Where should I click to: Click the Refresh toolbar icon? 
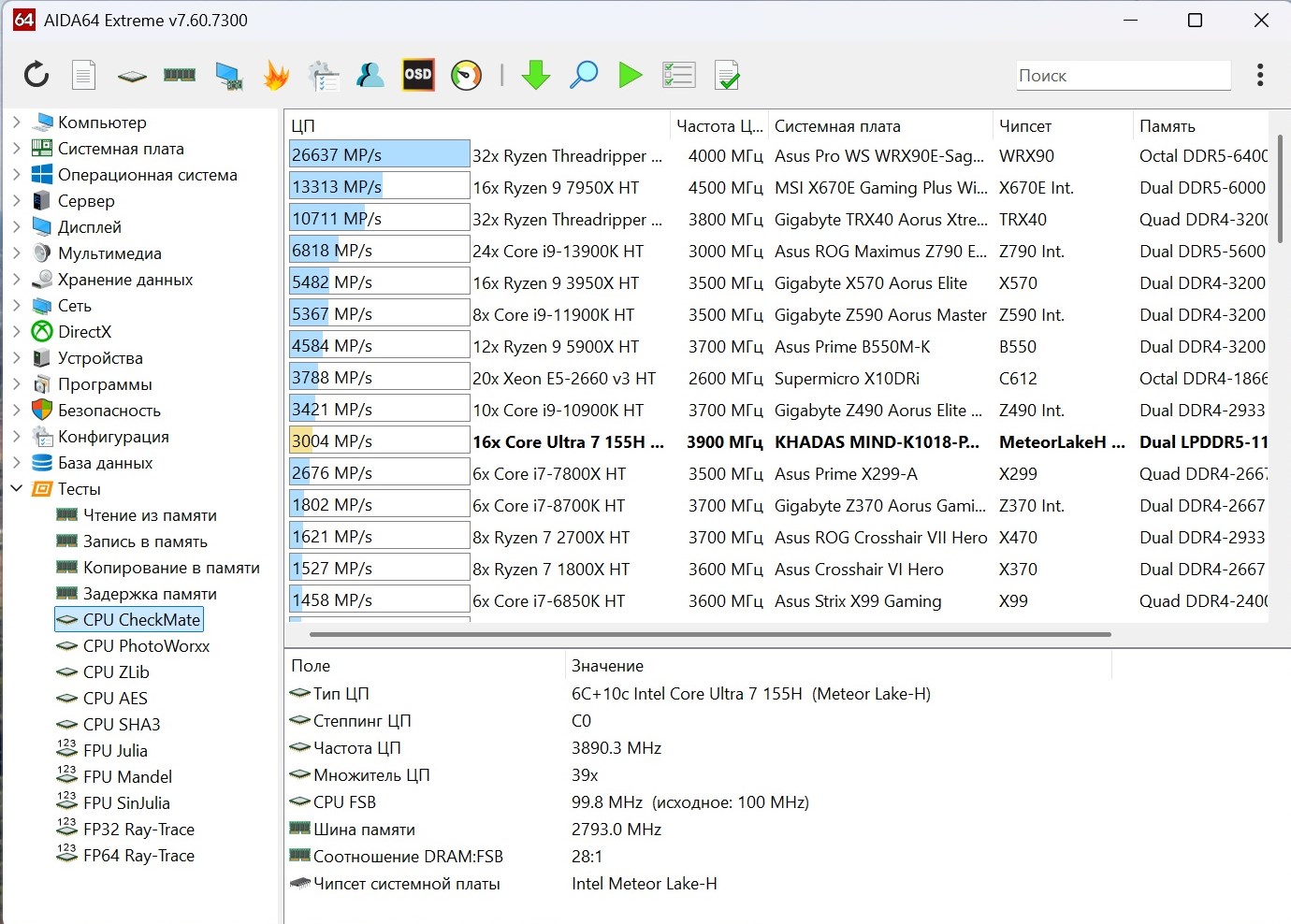(x=36, y=75)
